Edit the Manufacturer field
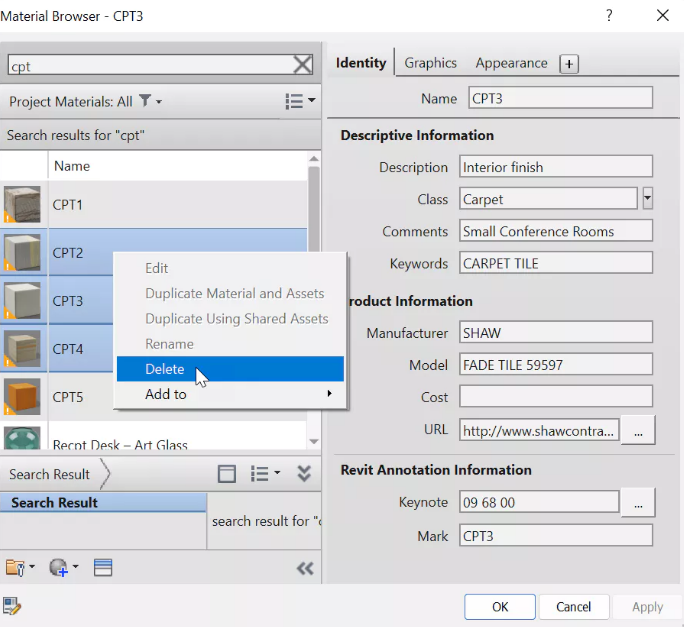Viewport: 684px width, 627px height. [x=556, y=333]
